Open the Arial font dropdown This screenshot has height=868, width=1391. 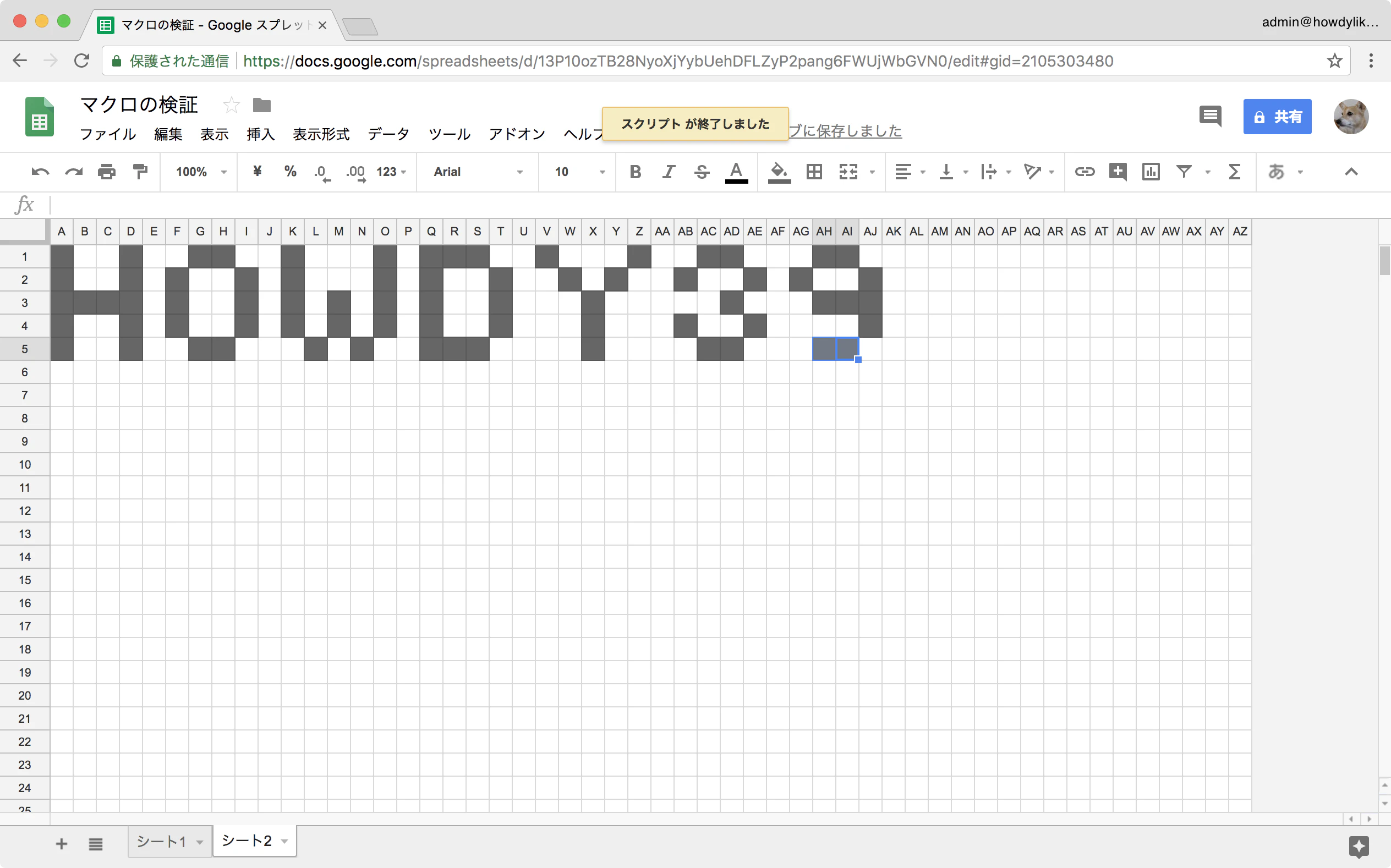[478, 172]
